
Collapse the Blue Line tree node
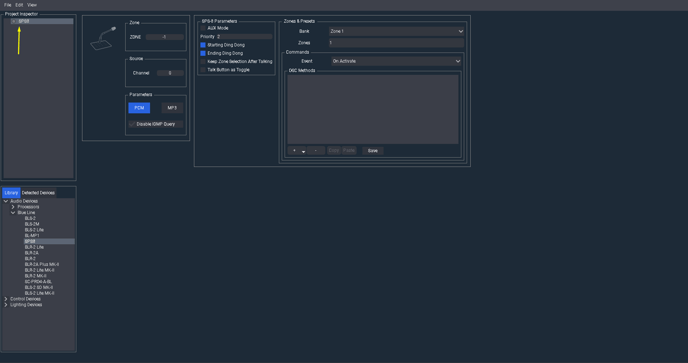pyautogui.click(x=13, y=212)
